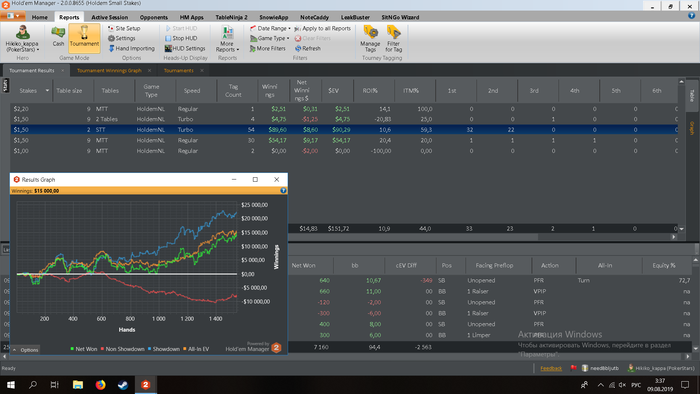The image size is (700, 394).
Task: Toggle Non Showdown legend series in graph
Action: (x=122, y=349)
